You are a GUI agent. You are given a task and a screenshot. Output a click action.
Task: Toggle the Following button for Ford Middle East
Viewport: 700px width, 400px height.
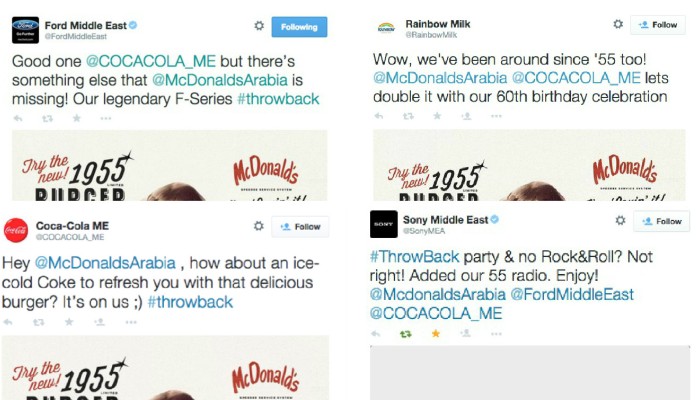coord(299,27)
